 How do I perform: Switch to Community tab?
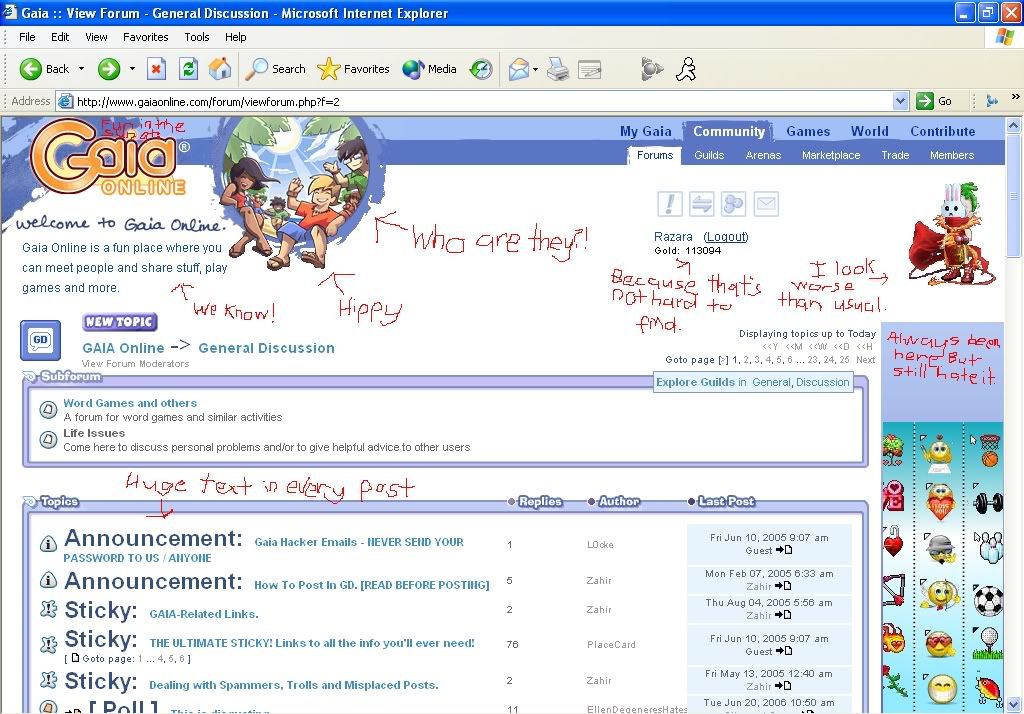click(729, 131)
